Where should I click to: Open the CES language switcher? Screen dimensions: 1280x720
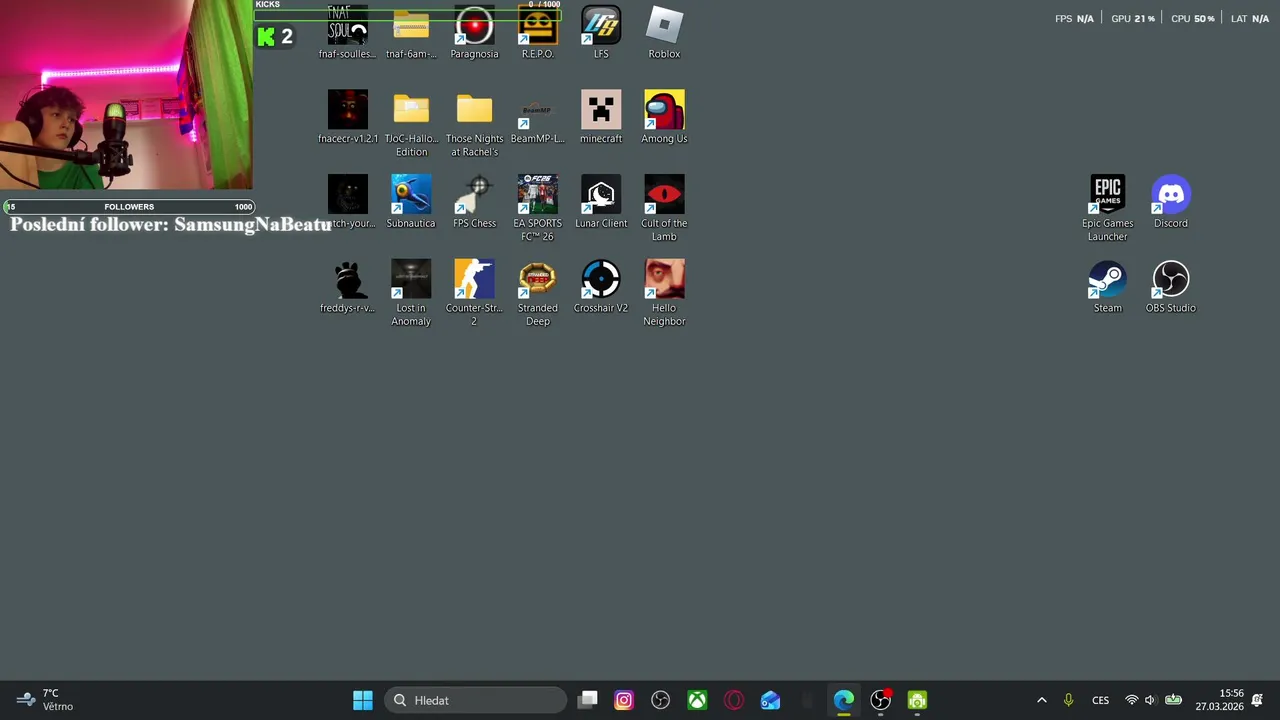click(1100, 700)
